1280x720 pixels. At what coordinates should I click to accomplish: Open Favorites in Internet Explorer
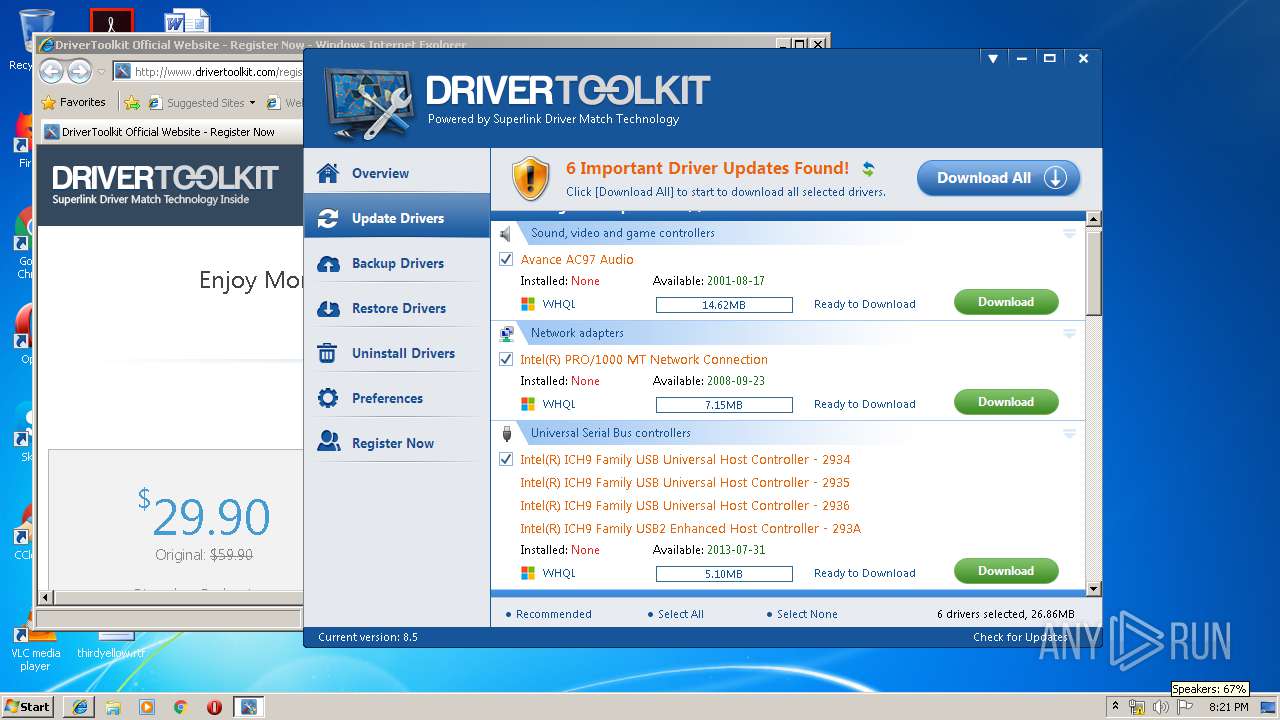tap(73, 102)
